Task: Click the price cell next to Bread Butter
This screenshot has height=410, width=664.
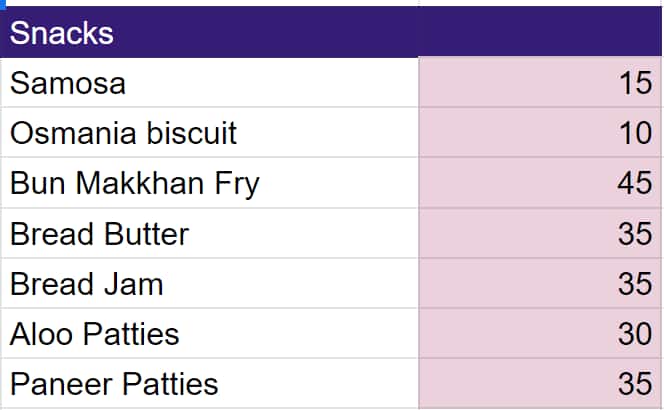Action: (540, 234)
